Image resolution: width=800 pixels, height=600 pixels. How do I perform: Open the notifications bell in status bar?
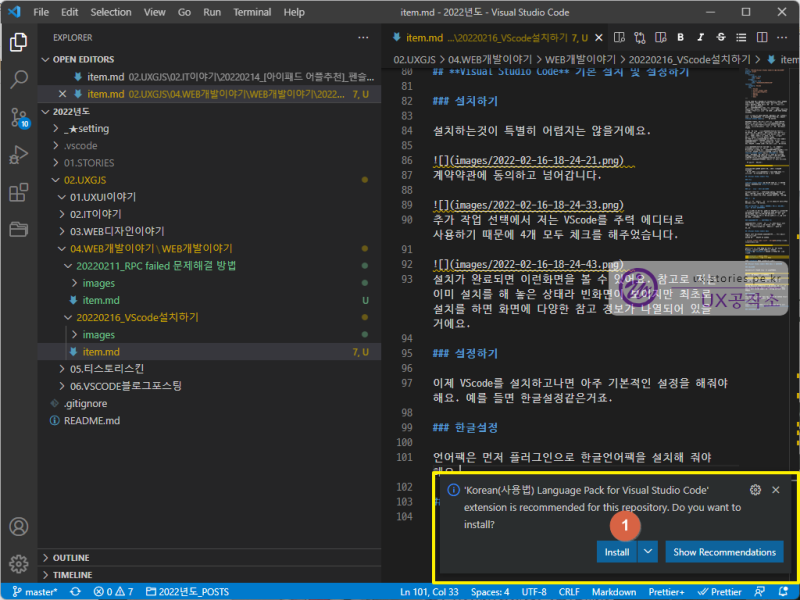point(784,591)
